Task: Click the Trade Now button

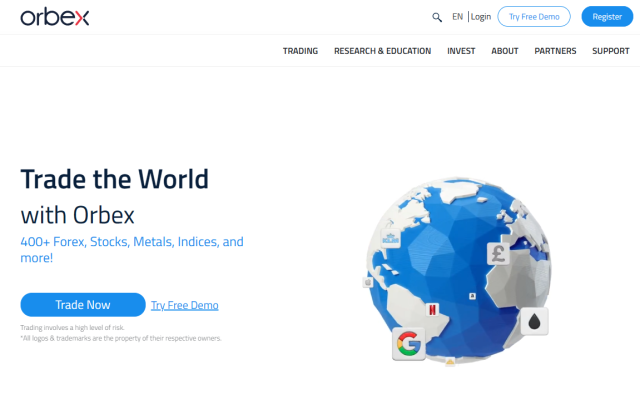Action: (x=83, y=305)
